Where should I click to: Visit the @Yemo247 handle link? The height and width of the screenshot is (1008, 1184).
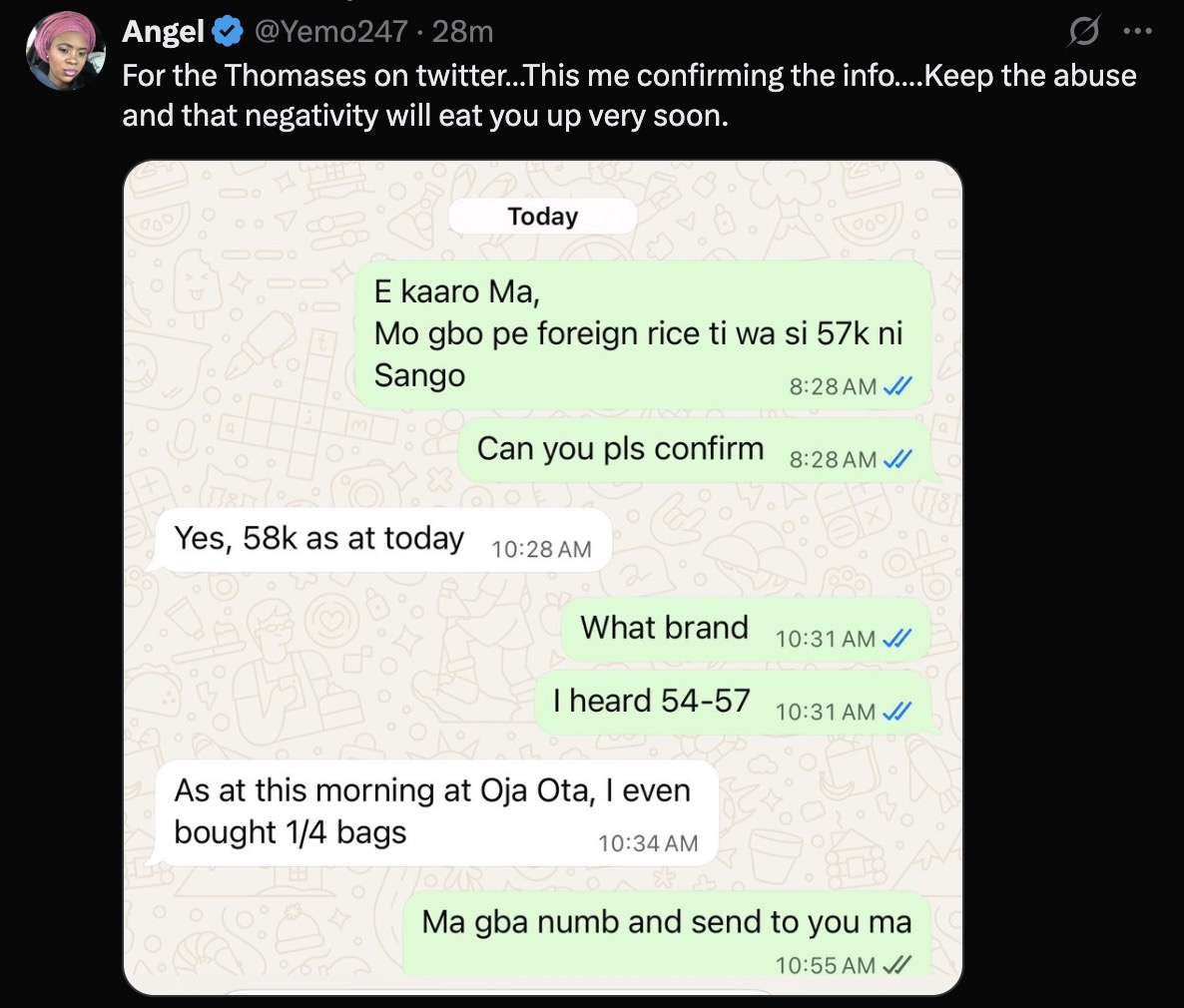[x=330, y=32]
